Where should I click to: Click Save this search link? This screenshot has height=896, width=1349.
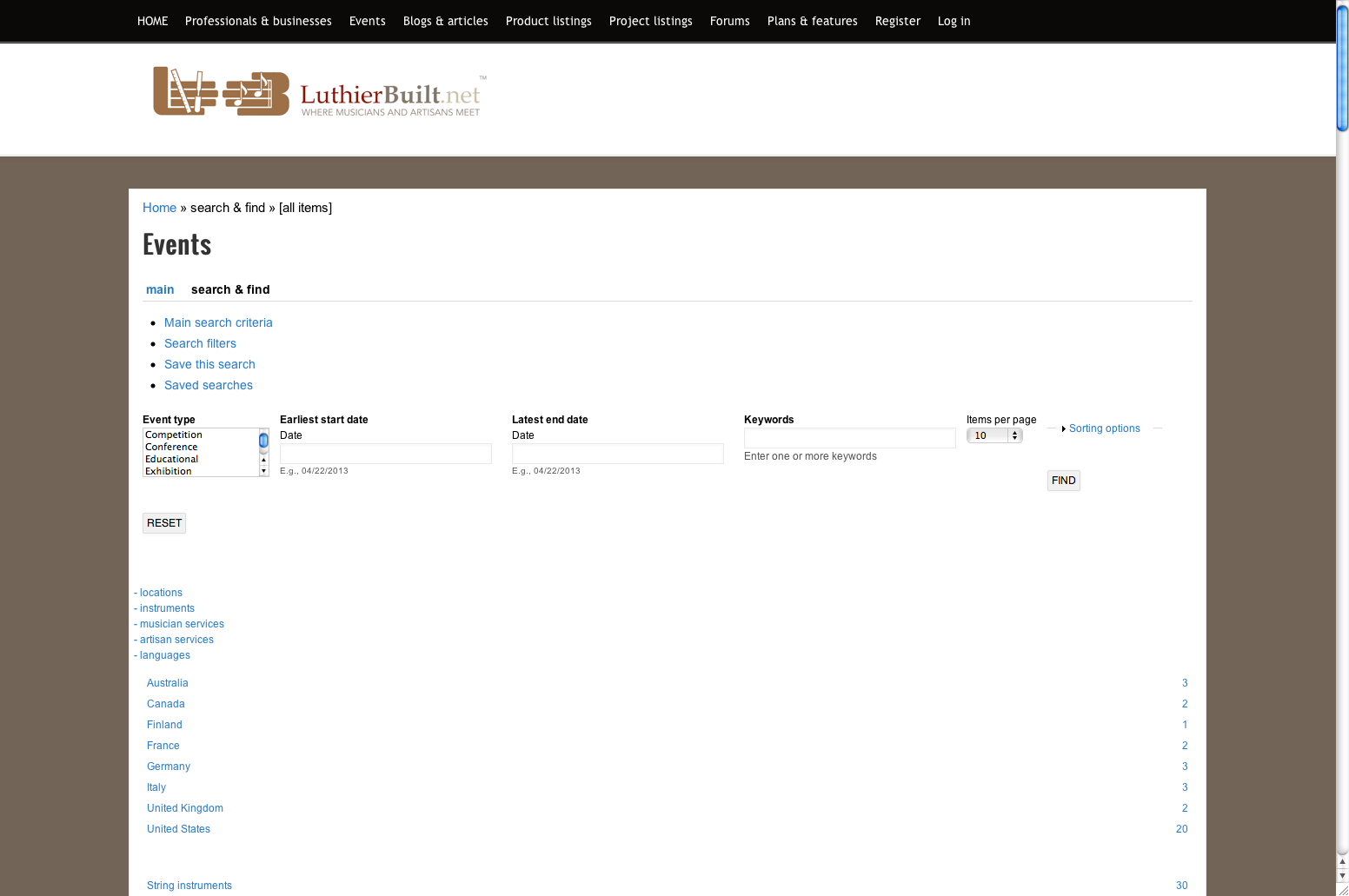coord(209,364)
